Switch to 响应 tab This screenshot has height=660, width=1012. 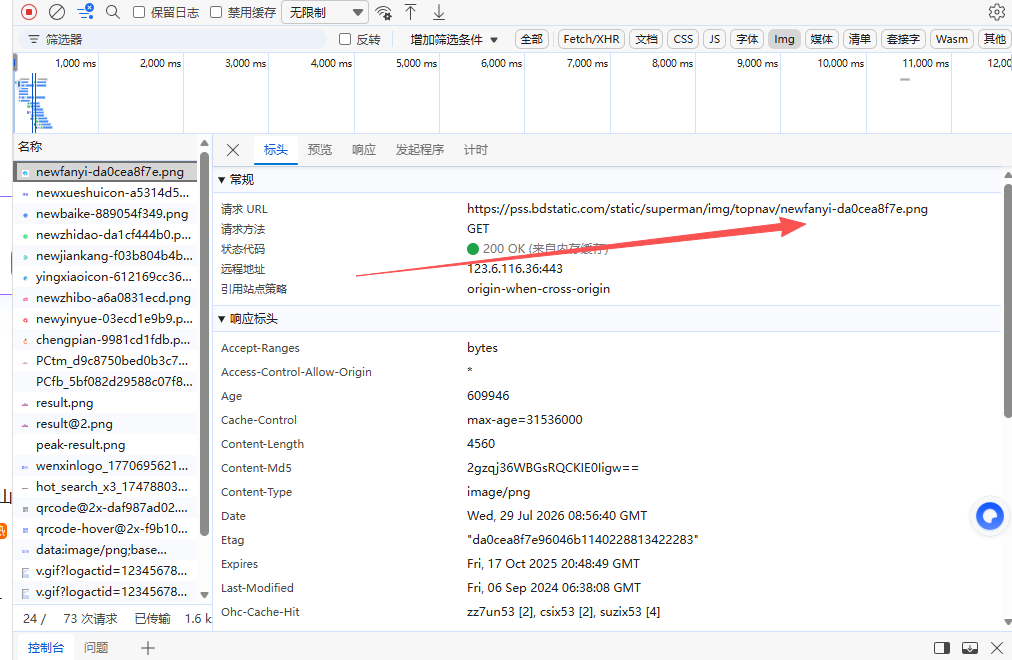pos(363,150)
